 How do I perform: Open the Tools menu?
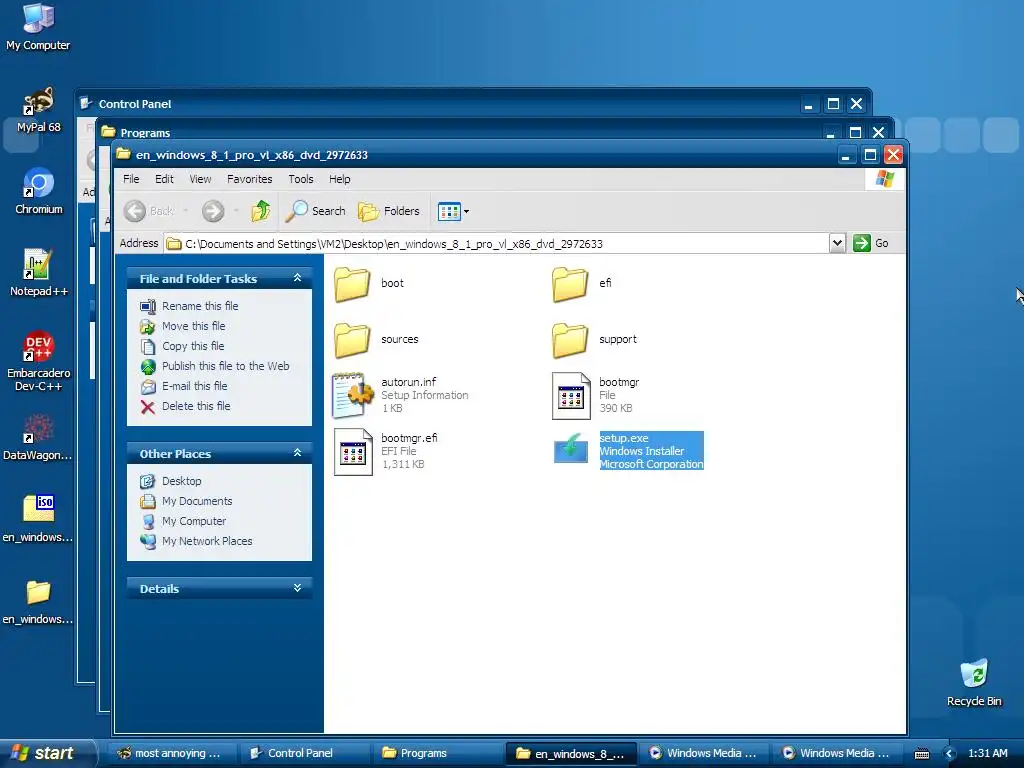click(x=300, y=179)
